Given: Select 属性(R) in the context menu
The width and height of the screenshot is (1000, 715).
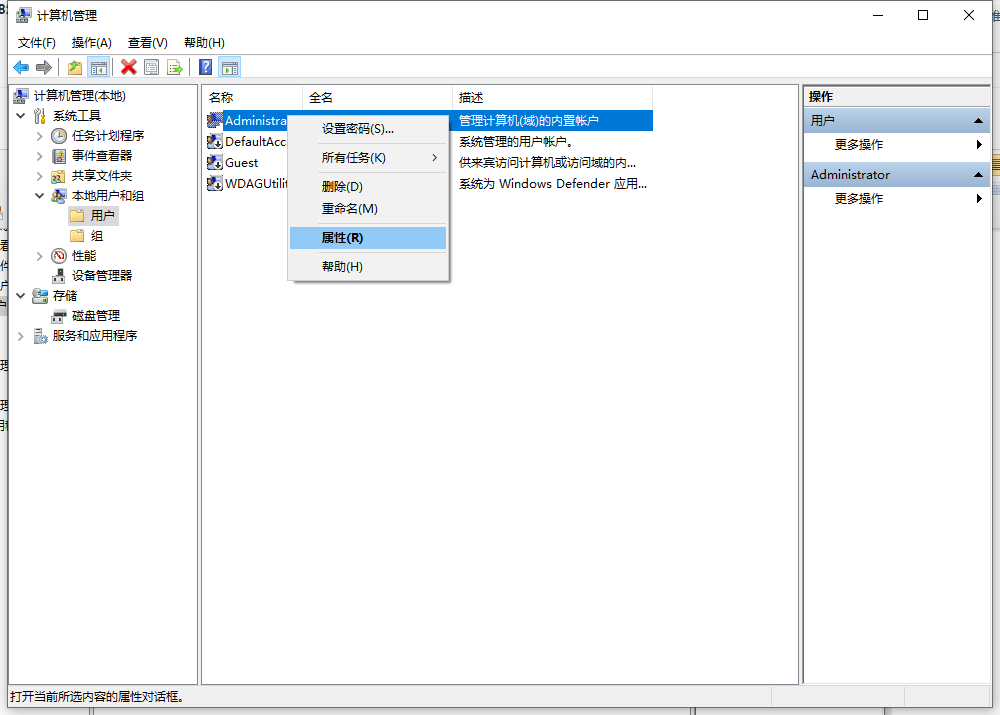Looking at the screenshot, I should point(342,238).
